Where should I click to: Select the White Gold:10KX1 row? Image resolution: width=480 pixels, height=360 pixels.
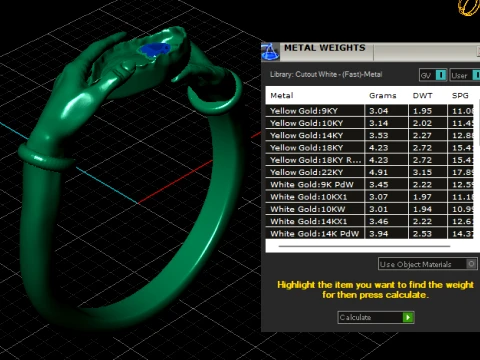(x=369, y=197)
